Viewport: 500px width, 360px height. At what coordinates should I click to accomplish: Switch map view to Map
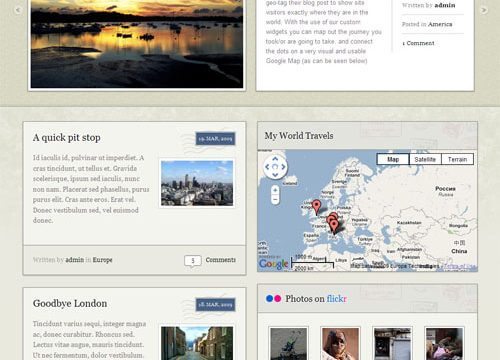pos(393,159)
